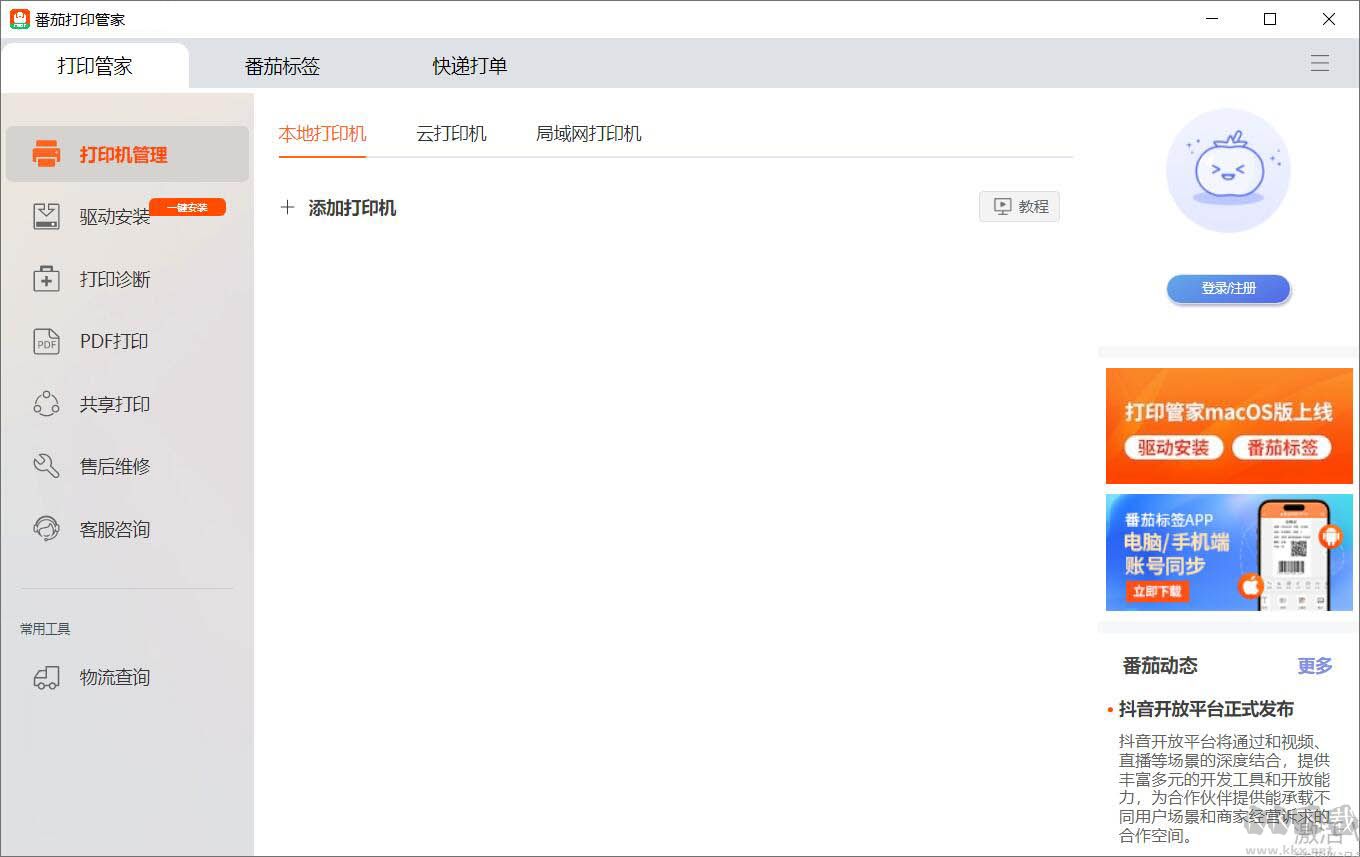Image resolution: width=1360 pixels, height=857 pixels.
Task: Select the truck icon for 物流查询
Action: (x=47, y=678)
